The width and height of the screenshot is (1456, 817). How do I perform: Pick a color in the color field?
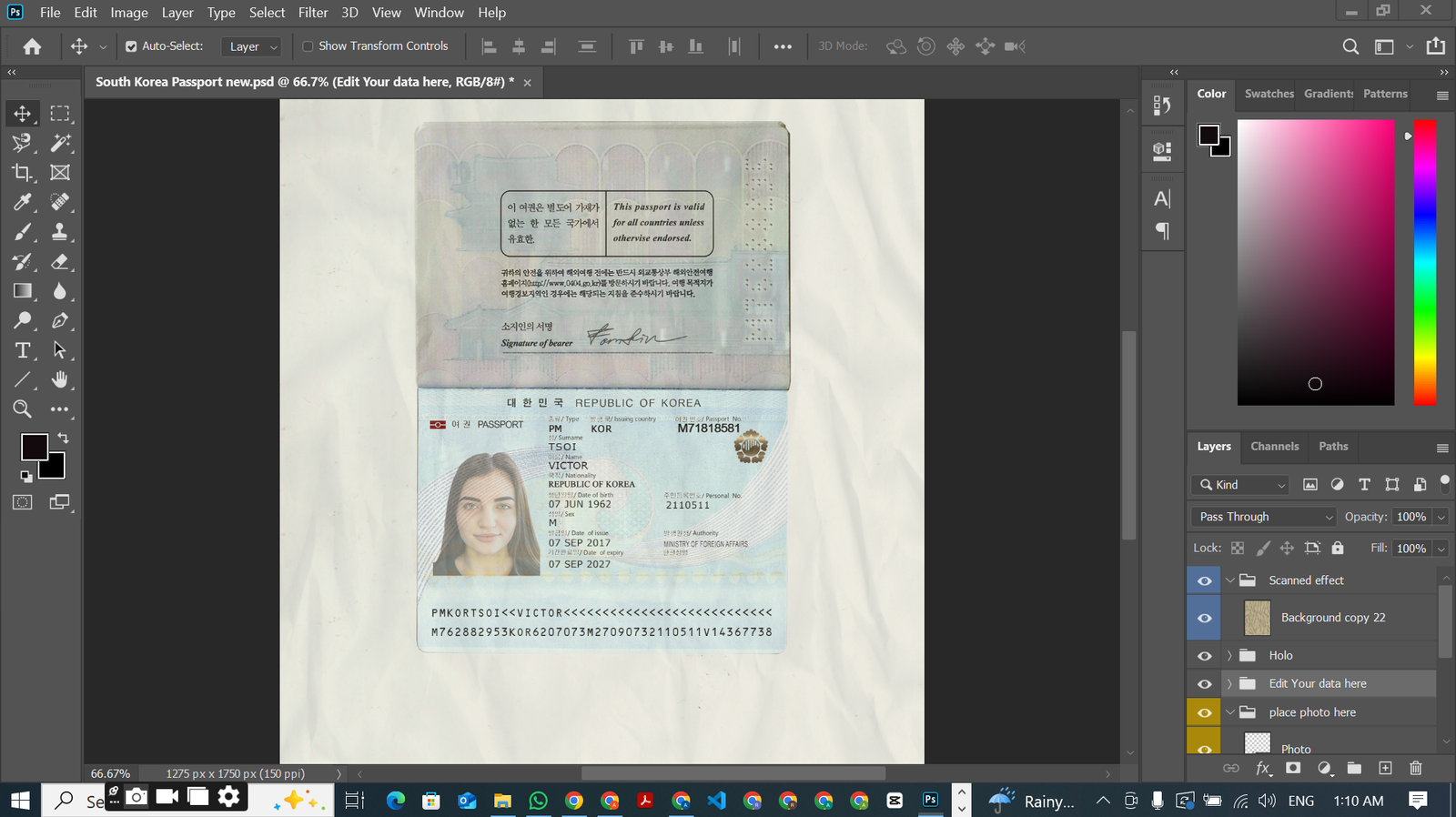[x=1315, y=262]
